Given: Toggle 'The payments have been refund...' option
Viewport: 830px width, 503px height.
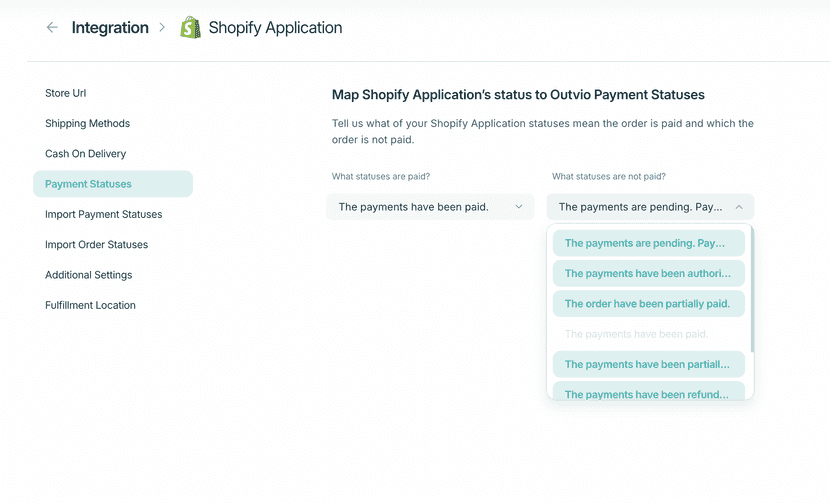Looking at the screenshot, I should [x=648, y=394].
